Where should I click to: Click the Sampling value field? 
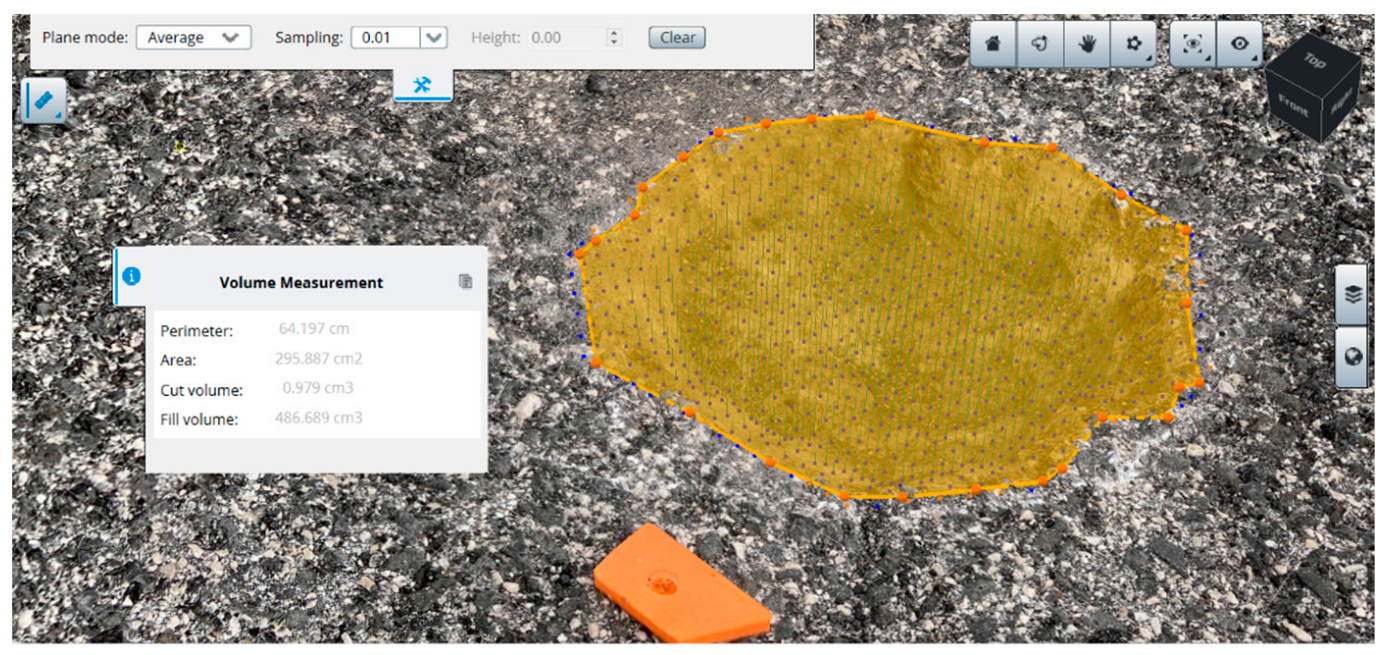coord(386,38)
